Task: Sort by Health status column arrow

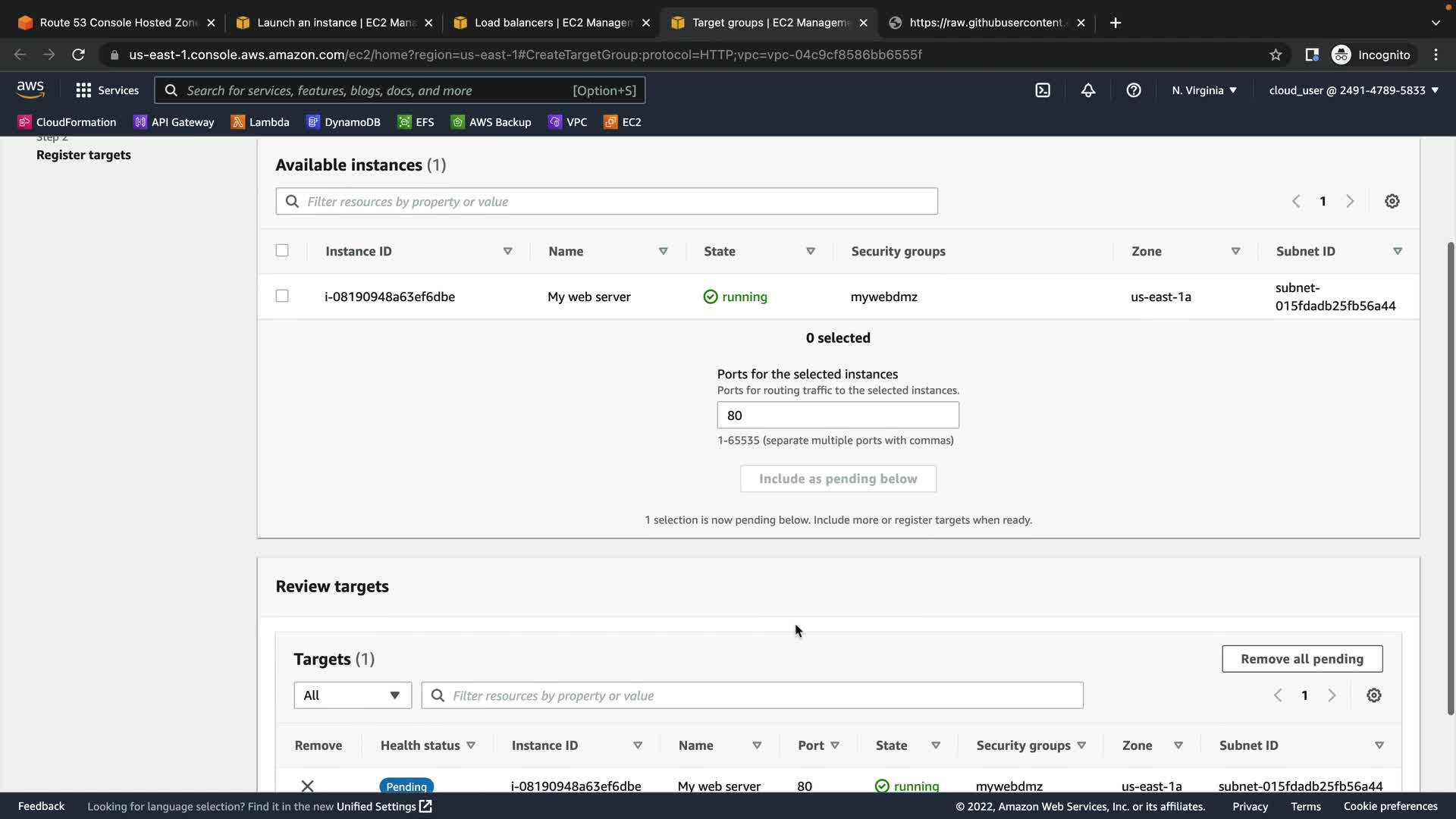Action: 471,745
